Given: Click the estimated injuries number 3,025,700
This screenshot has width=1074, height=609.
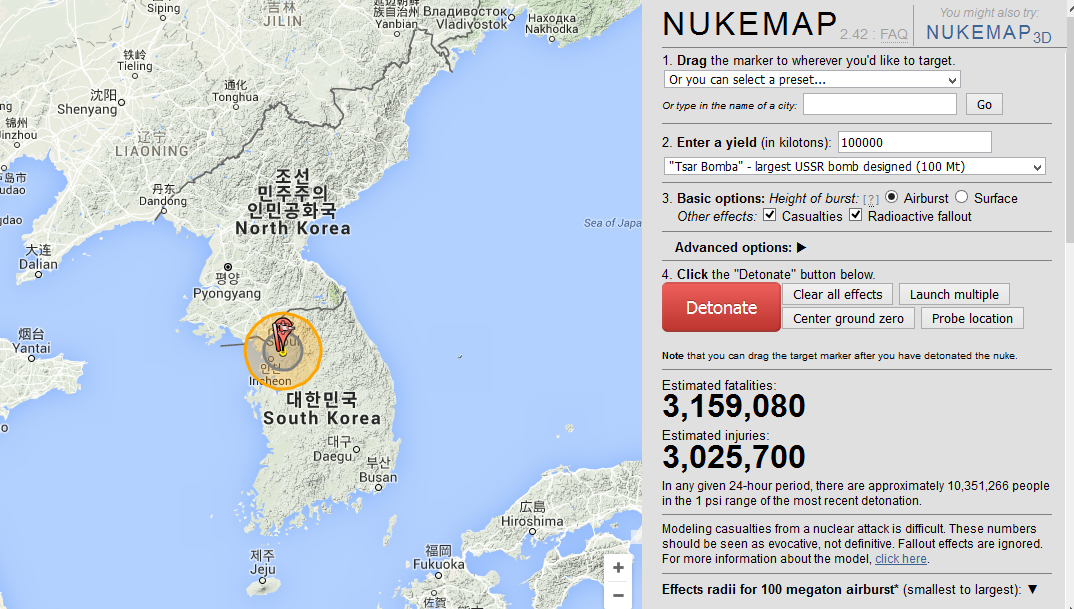Looking at the screenshot, I should (x=734, y=457).
